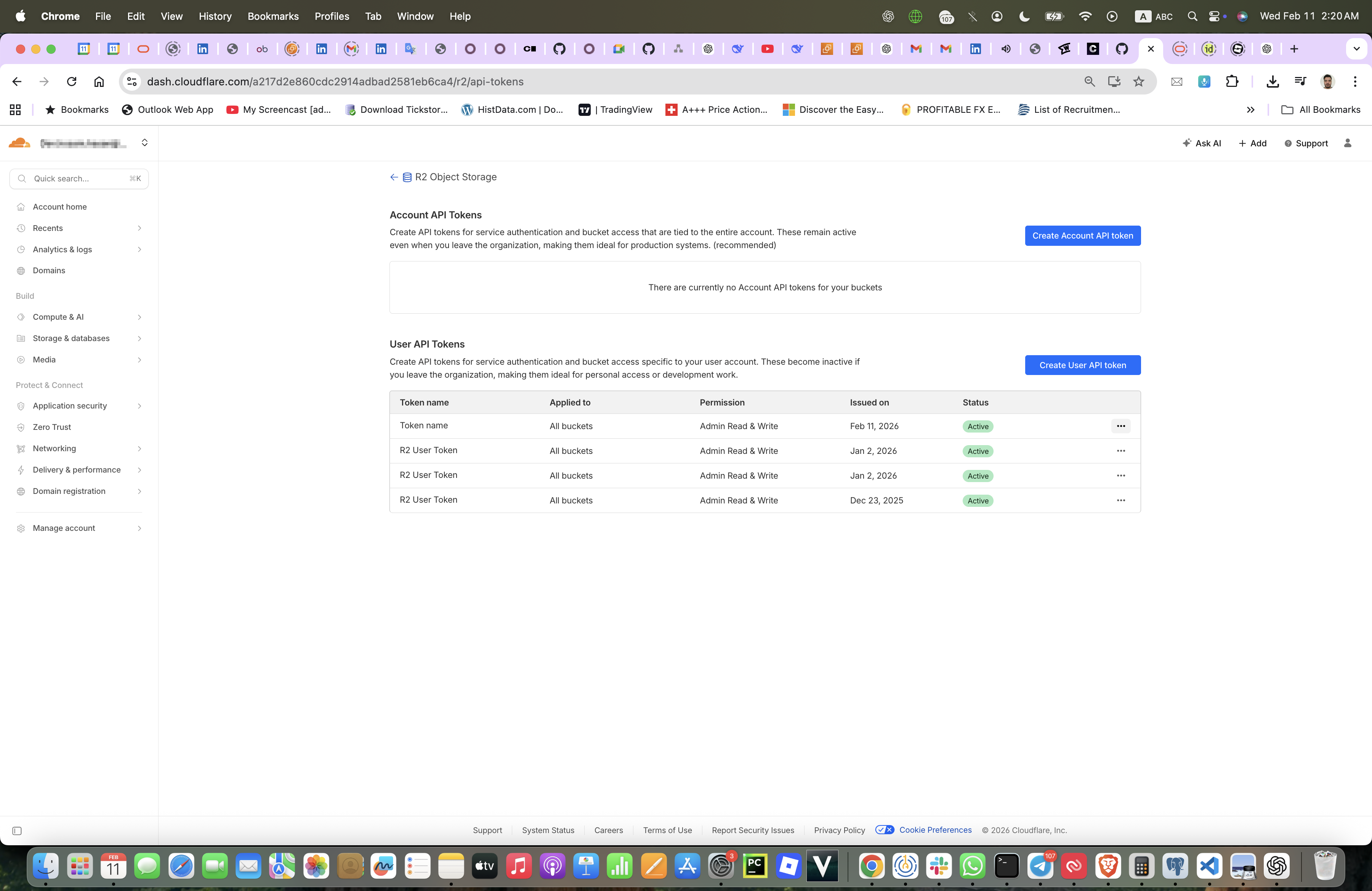Click the Cloudflare logo icon
This screenshot has width=1372, height=891.
(x=19, y=143)
